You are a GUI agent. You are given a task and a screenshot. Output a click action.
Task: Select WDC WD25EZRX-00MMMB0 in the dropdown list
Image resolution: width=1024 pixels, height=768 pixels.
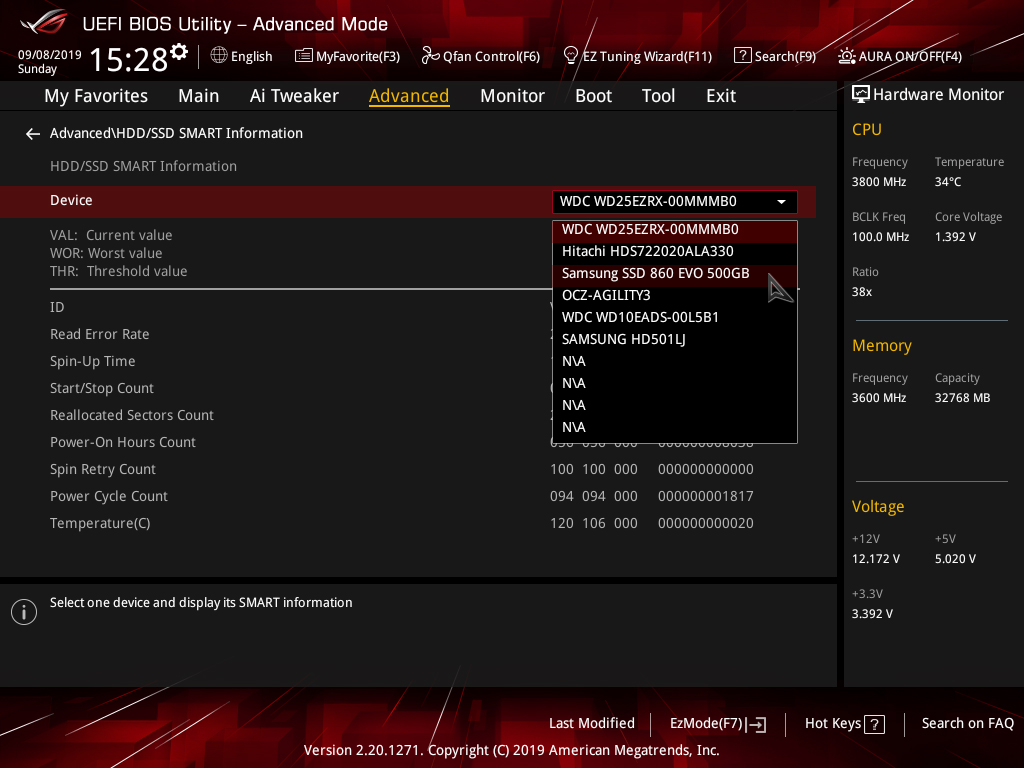[675, 230]
